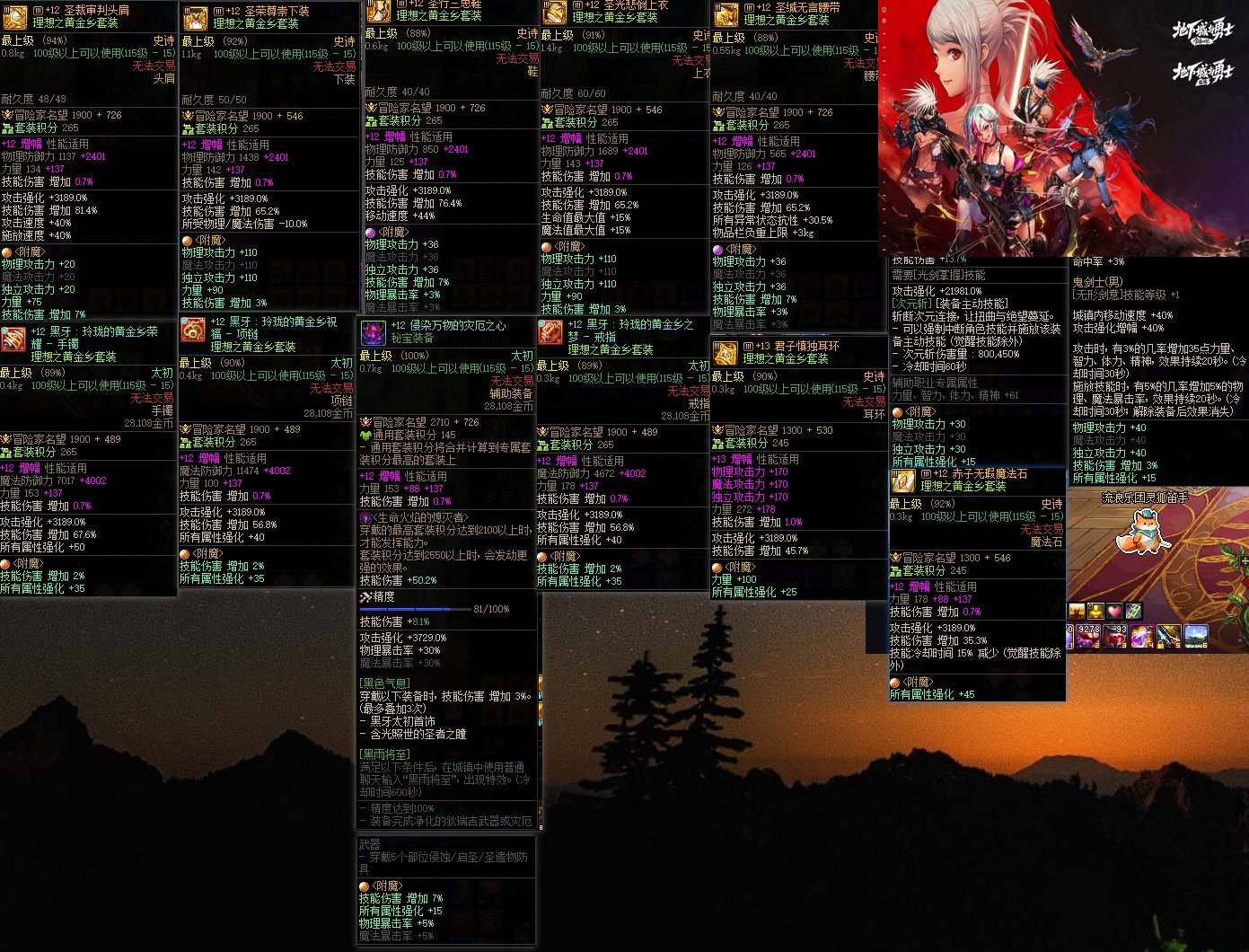Screen dimensions: 1249x952
Task: Click the character artwork banner image
Action: coord(1063,128)
